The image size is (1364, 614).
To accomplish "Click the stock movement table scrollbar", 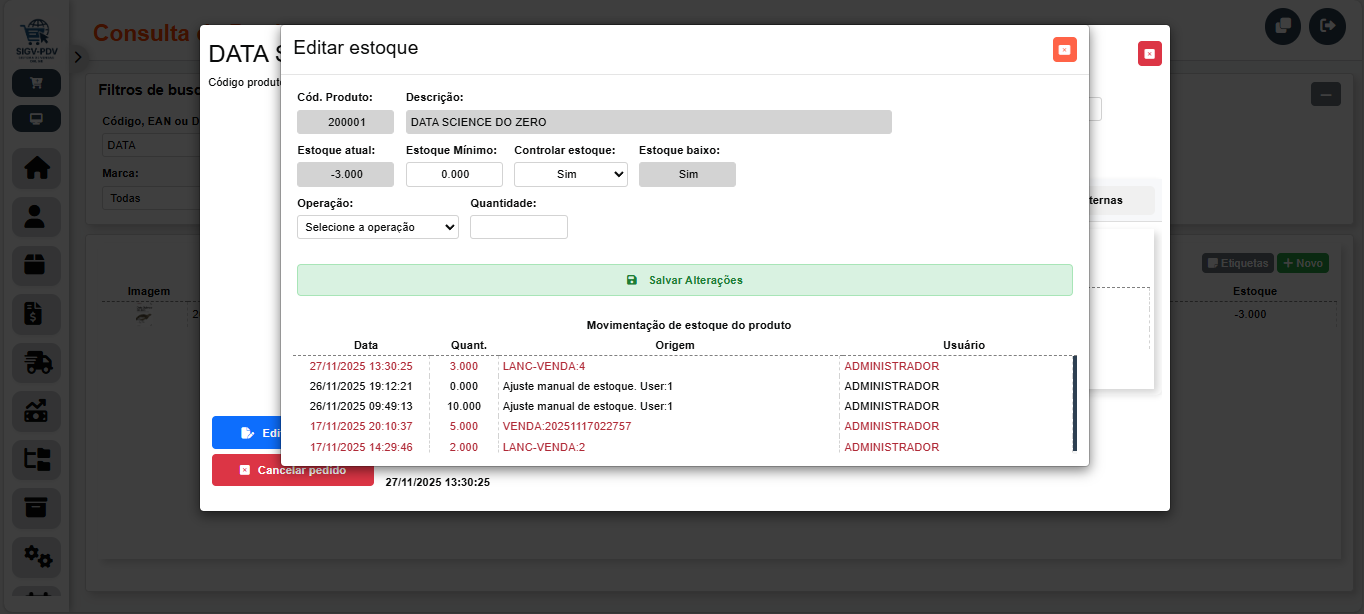I will click(x=1075, y=403).
